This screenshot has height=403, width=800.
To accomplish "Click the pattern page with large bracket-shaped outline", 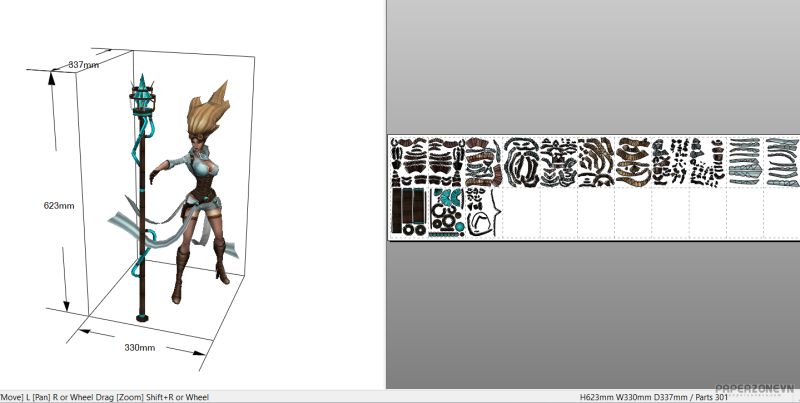I will point(484,212).
